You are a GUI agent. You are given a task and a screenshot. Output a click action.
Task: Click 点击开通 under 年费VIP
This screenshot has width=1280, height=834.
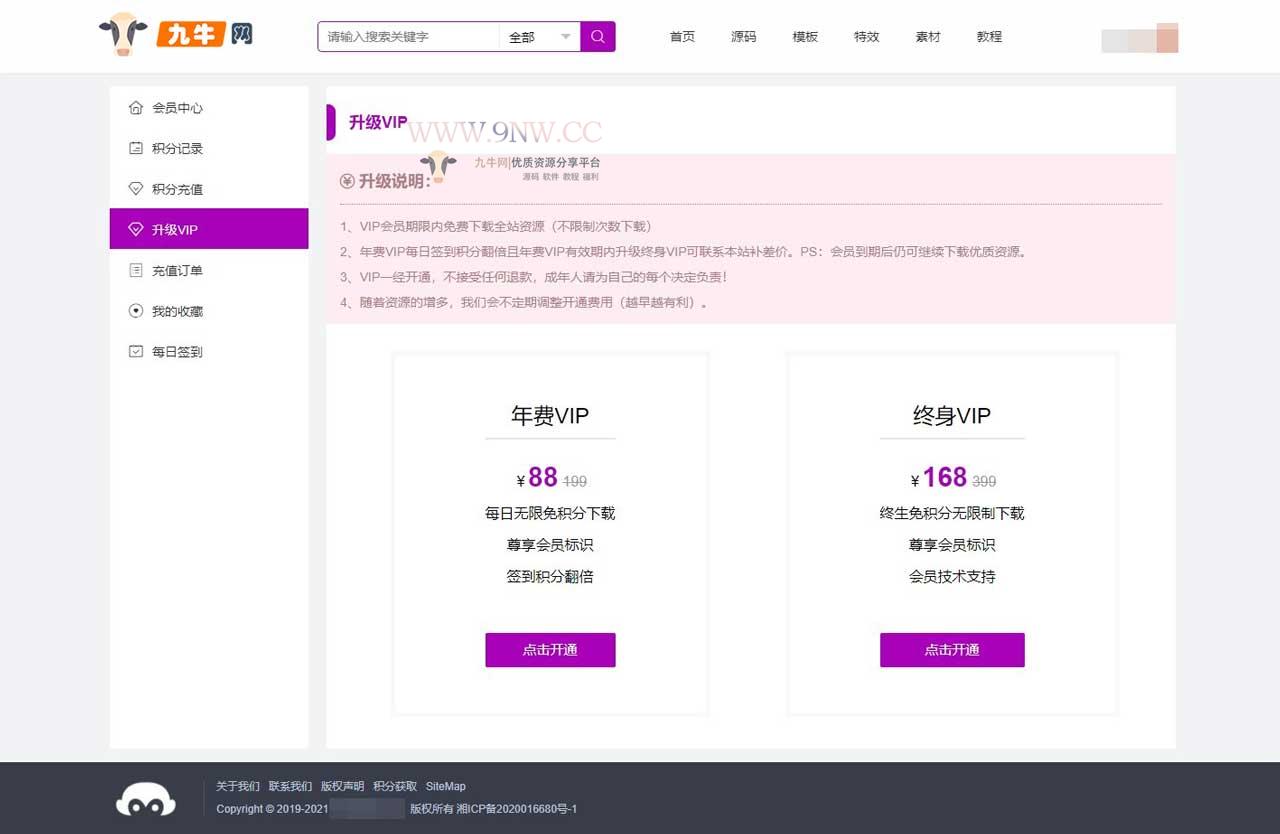coord(550,650)
